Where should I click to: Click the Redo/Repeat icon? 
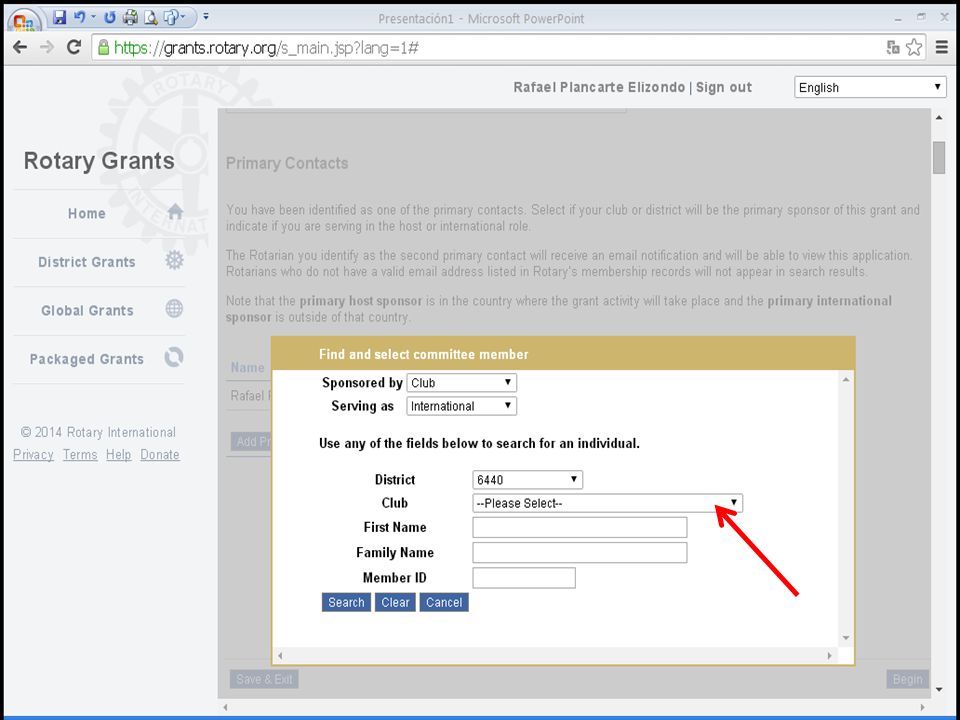click(x=110, y=17)
